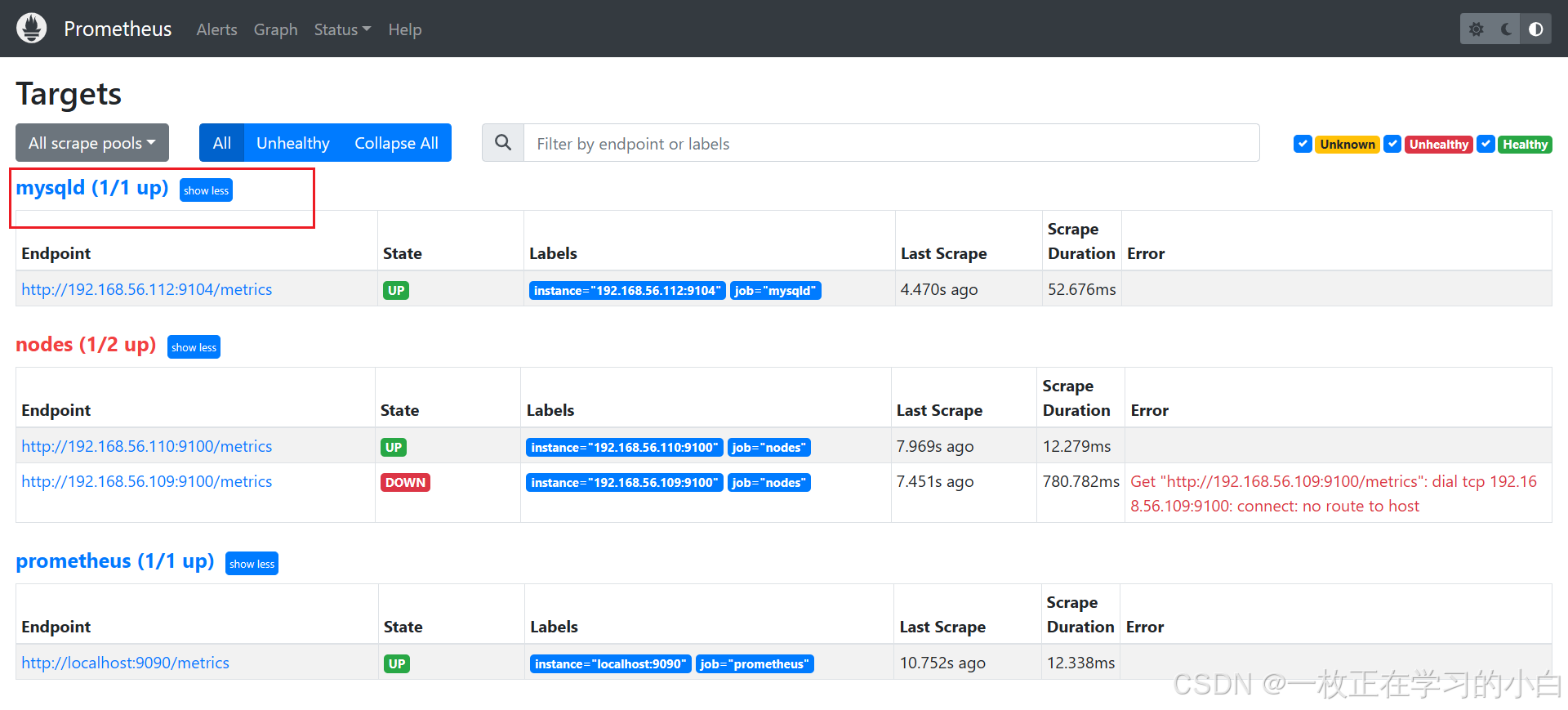1568x710 pixels.
Task: Click the instance="localhost:9090" label
Action: 611,663
